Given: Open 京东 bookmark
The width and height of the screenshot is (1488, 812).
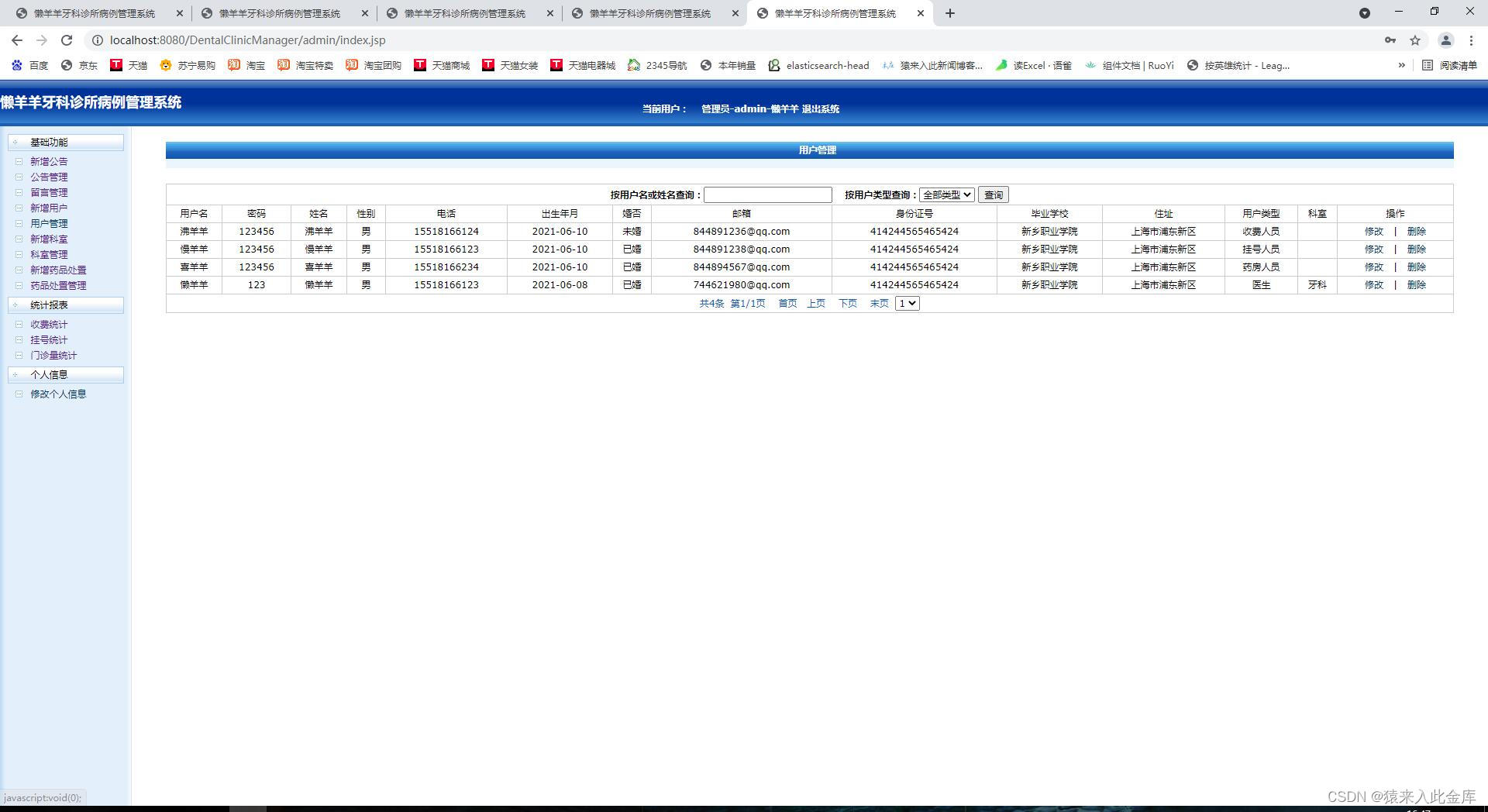Looking at the screenshot, I should (79, 65).
